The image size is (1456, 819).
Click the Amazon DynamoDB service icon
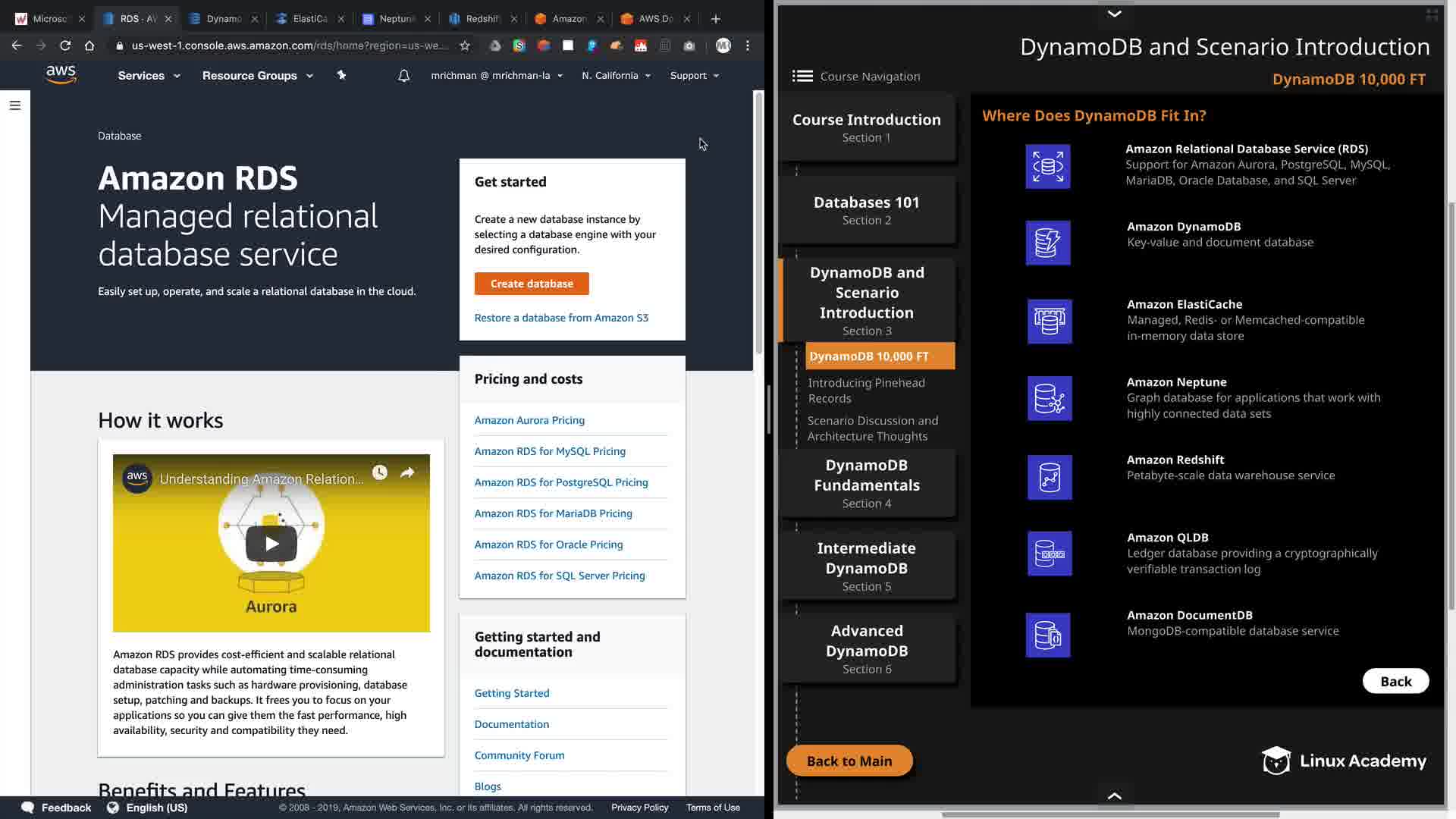(x=1048, y=243)
